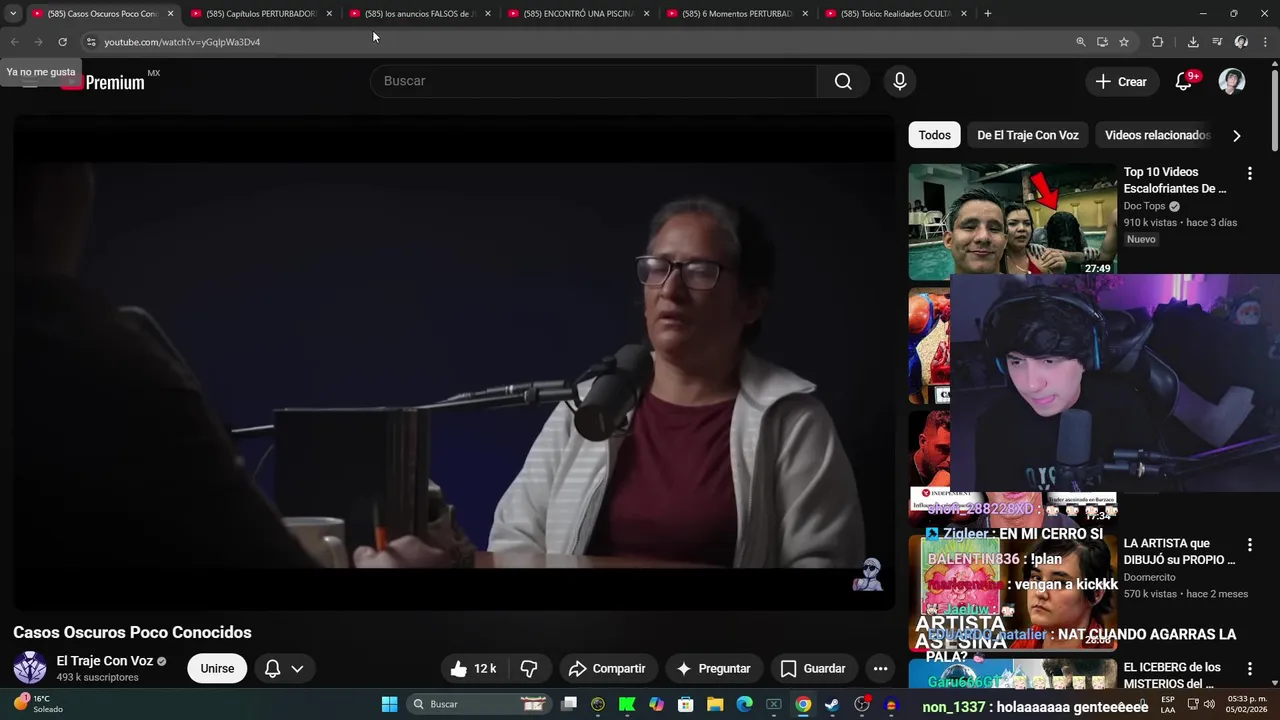
Task: Open the Doomercito channel name
Action: pyautogui.click(x=1151, y=577)
